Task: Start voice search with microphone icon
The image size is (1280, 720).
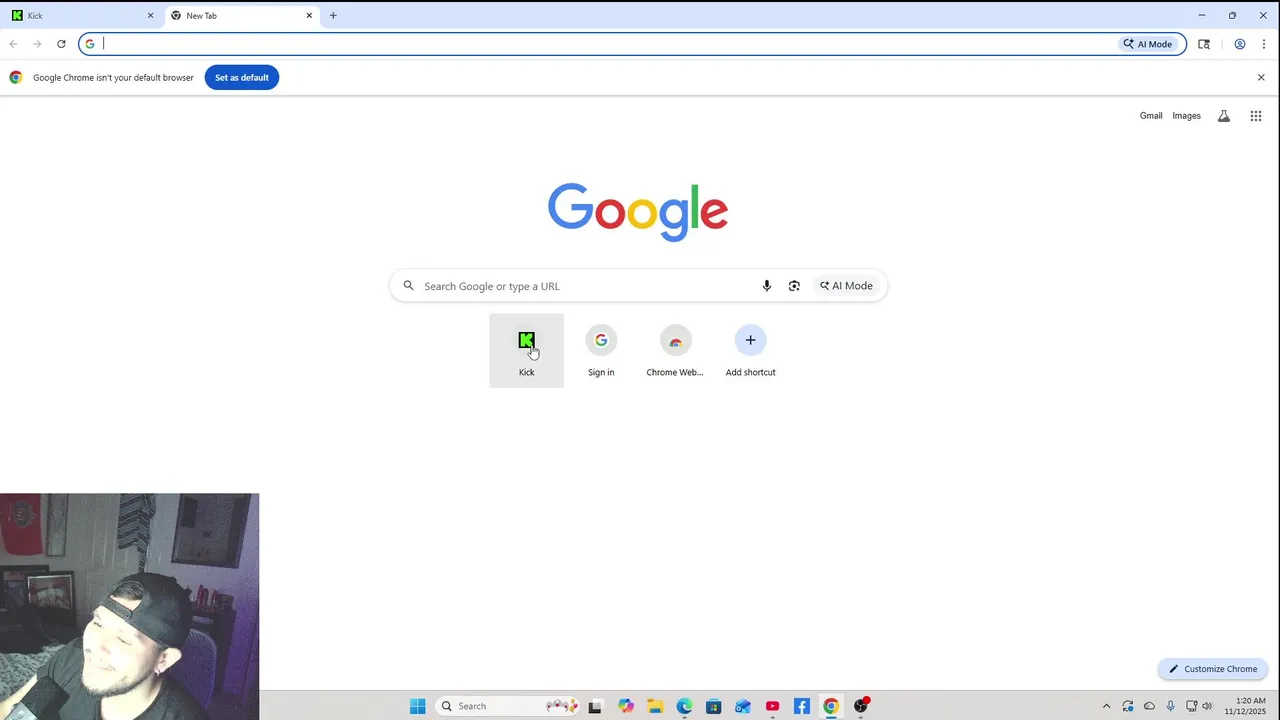Action: (767, 286)
